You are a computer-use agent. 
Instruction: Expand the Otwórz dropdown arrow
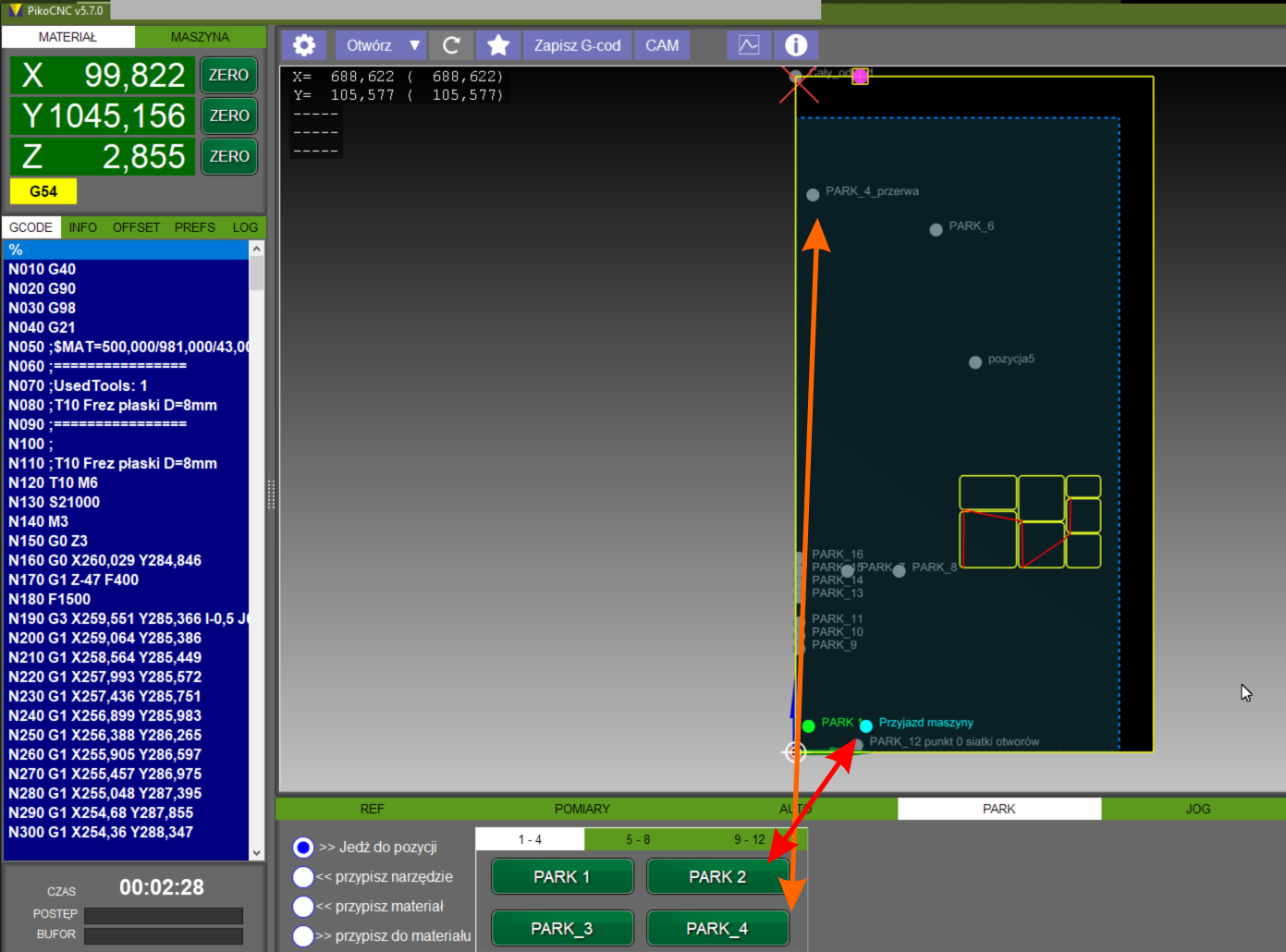414,45
